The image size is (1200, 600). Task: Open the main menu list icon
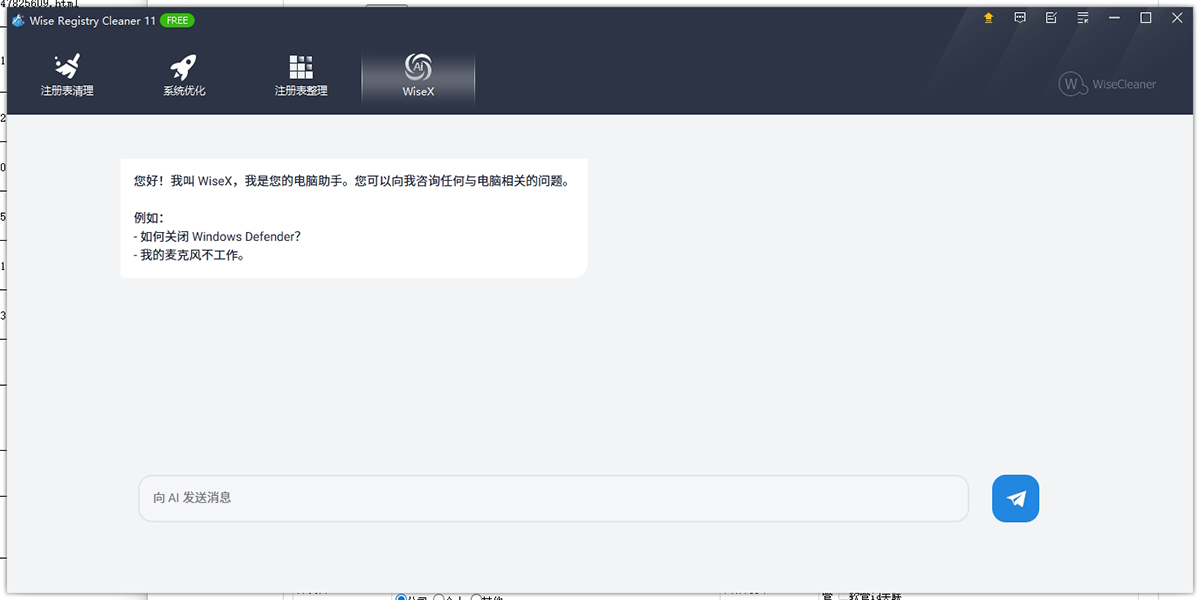tap(1083, 18)
